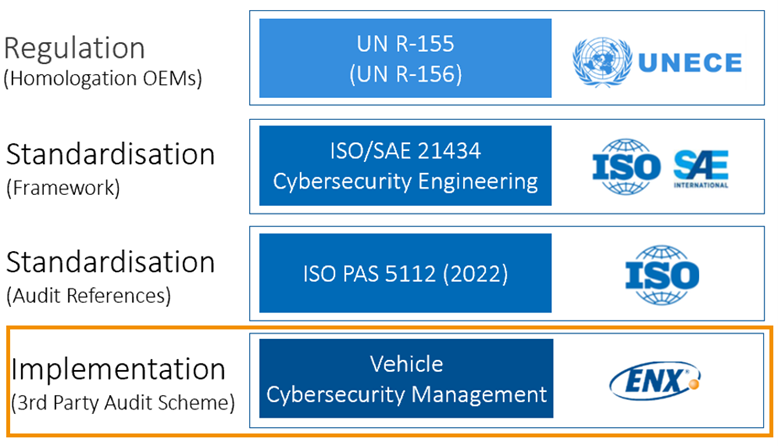Click the Implementation heading
This screenshot has width=778, height=446.
click(118, 370)
